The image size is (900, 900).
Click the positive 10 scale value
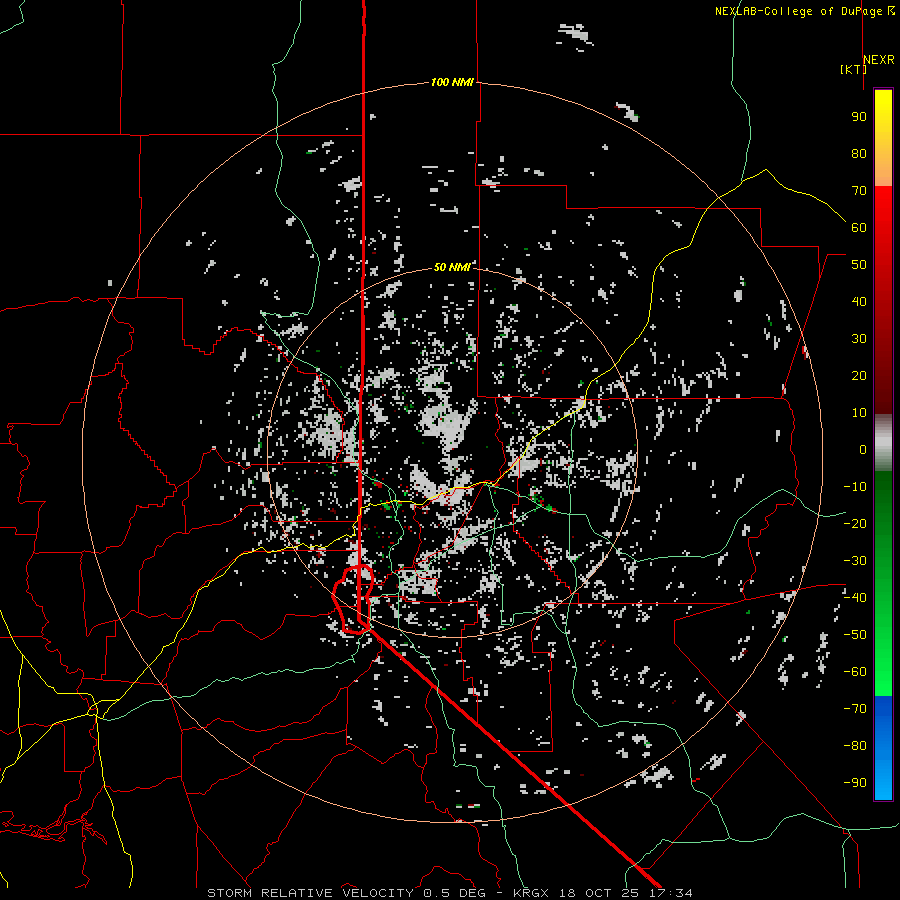pyautogui.click(x=859, y=413)
